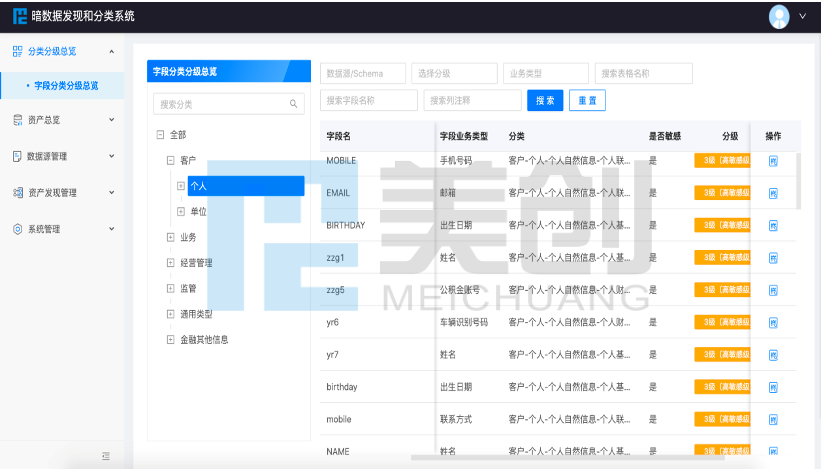Viewport: 822px width, 474px height.
Task: Click horizontal scrollbar under table
Action: (568, 457)
